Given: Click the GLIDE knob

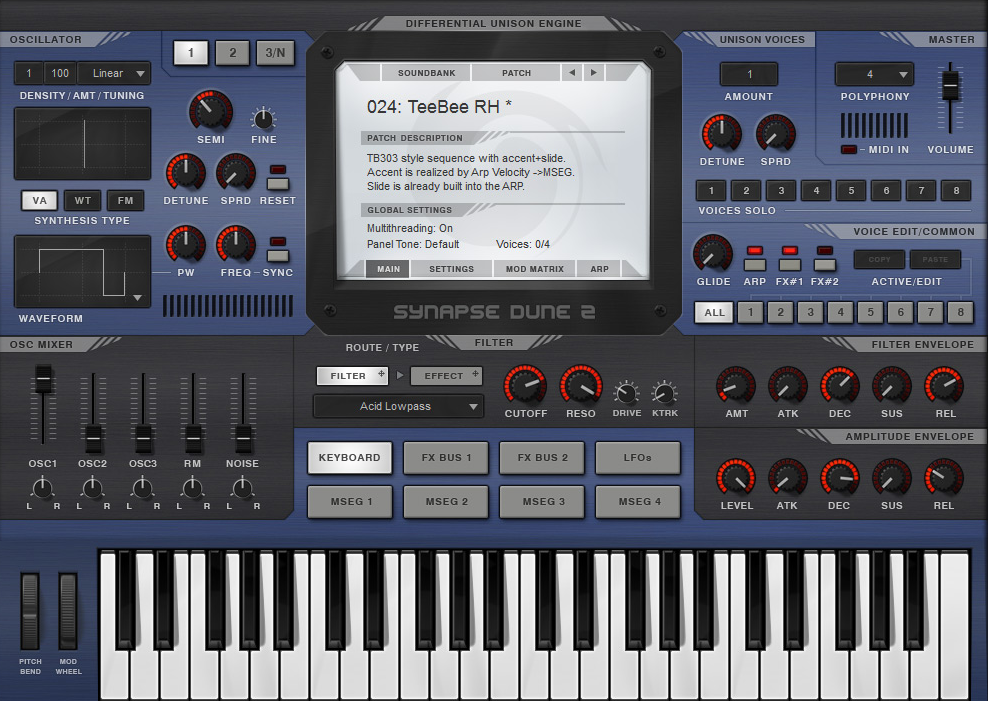Looking at the screenshot, I should click(x=713, y=254).
